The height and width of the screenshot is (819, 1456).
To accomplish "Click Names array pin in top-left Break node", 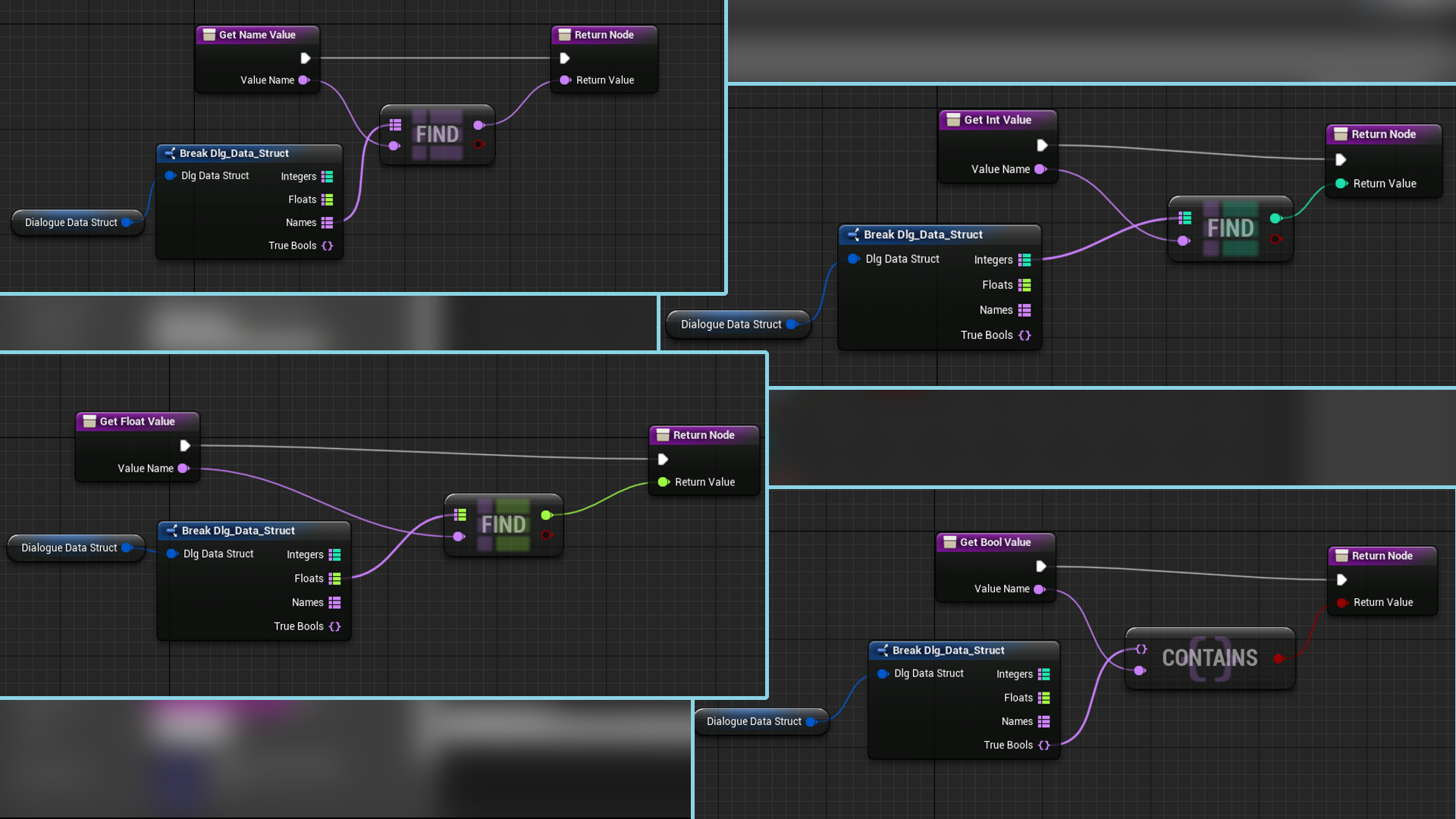I will [x=327, y=223].
